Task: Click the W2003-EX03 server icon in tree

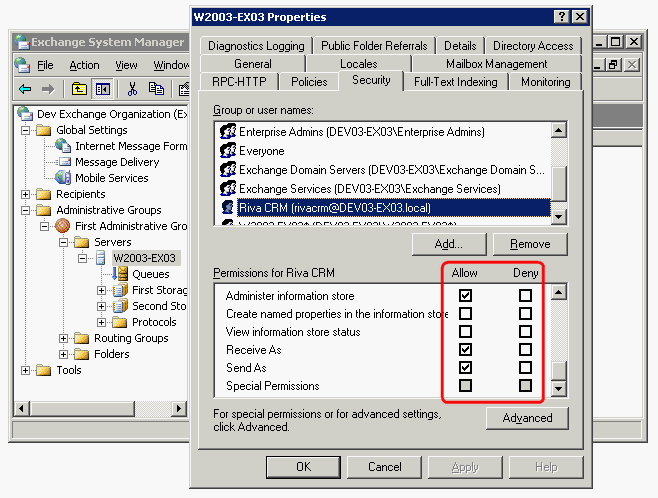Action: (x=101, y=258)
